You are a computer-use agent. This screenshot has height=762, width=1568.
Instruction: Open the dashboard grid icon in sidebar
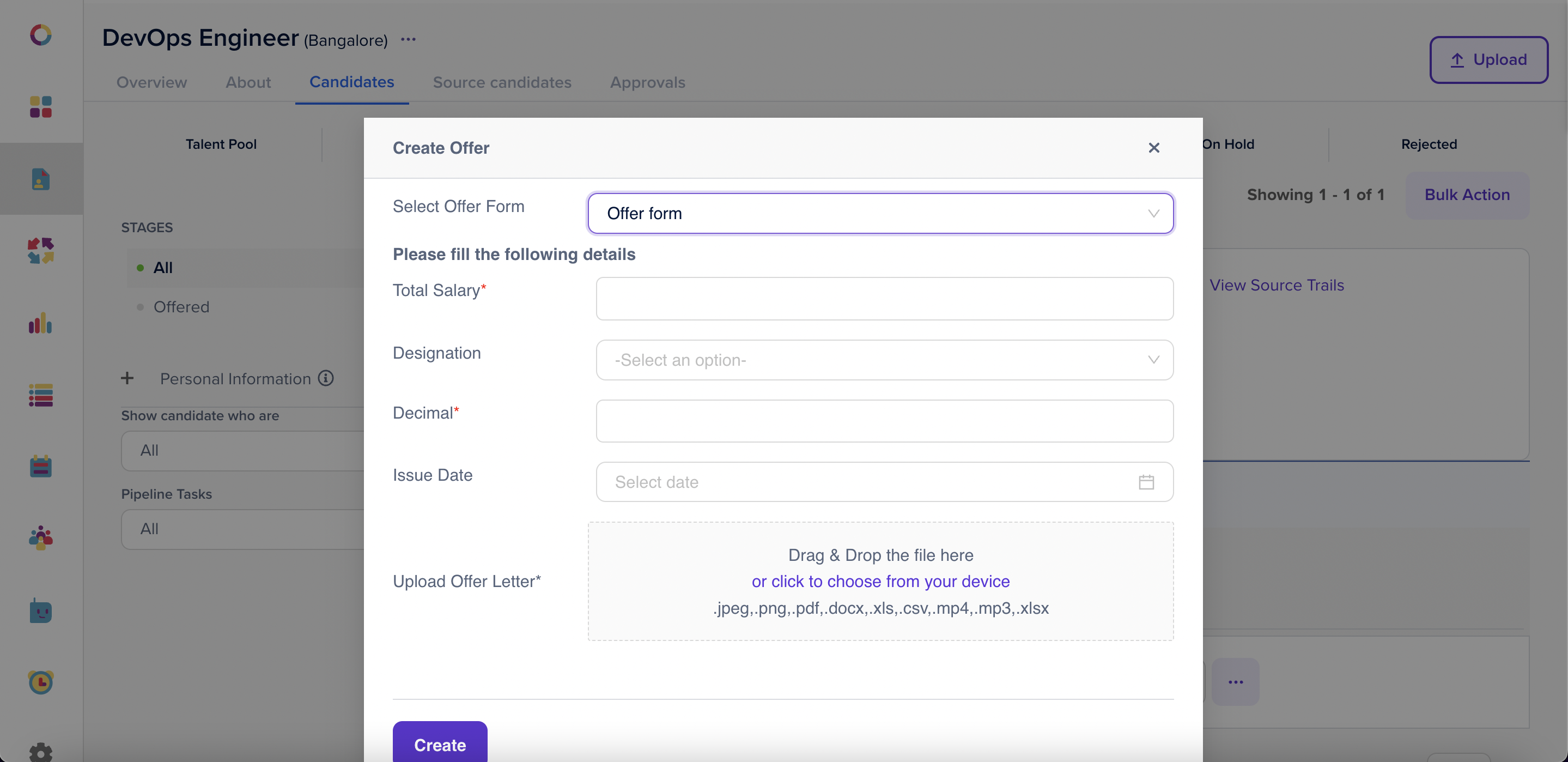click(41, 107)
